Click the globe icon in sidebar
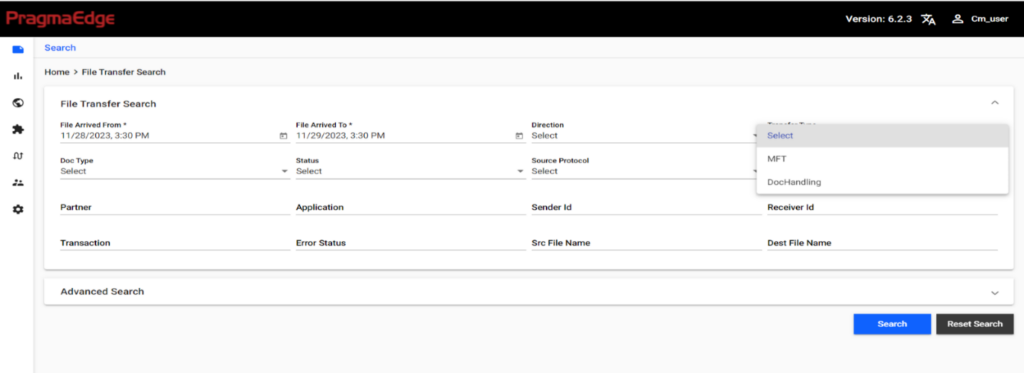1024x373 pixels. pyautogui.click(x=18, y=103)
